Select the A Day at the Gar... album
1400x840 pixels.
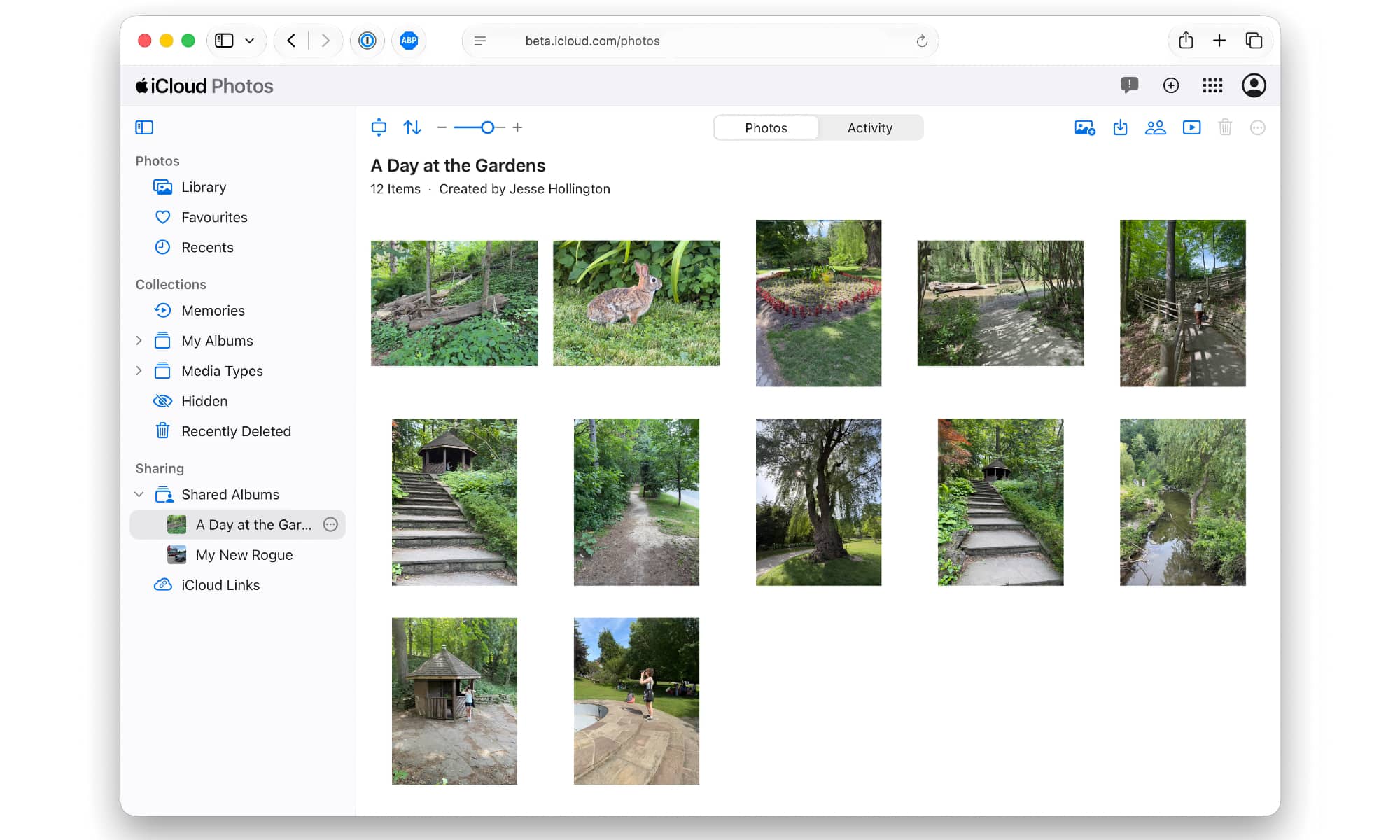click(238, 524)
